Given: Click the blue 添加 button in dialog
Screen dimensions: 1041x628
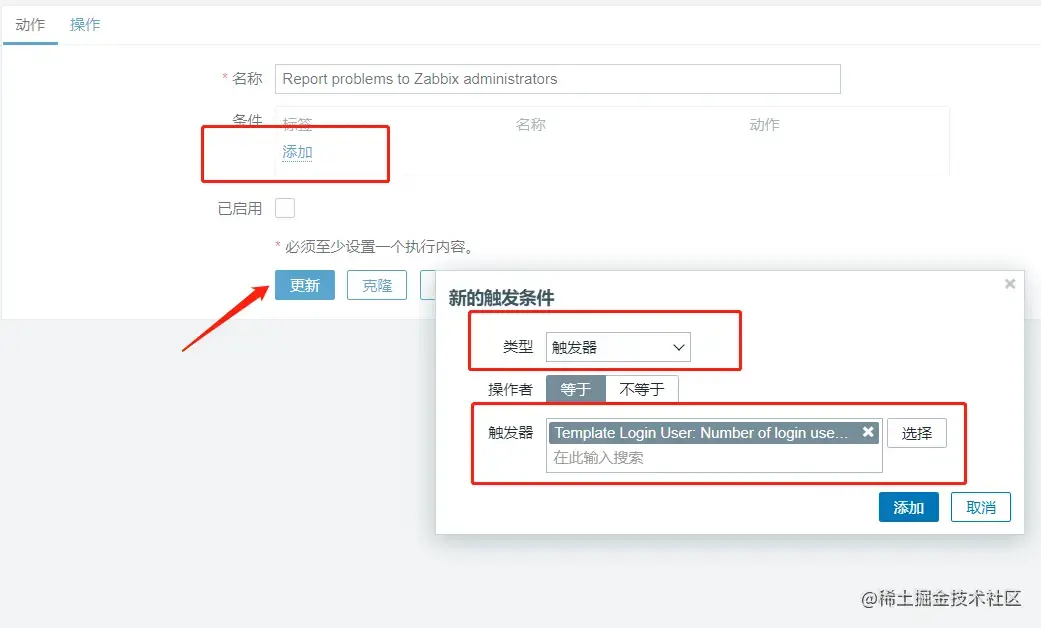Looking at the screenshot, I should (909, 507).
